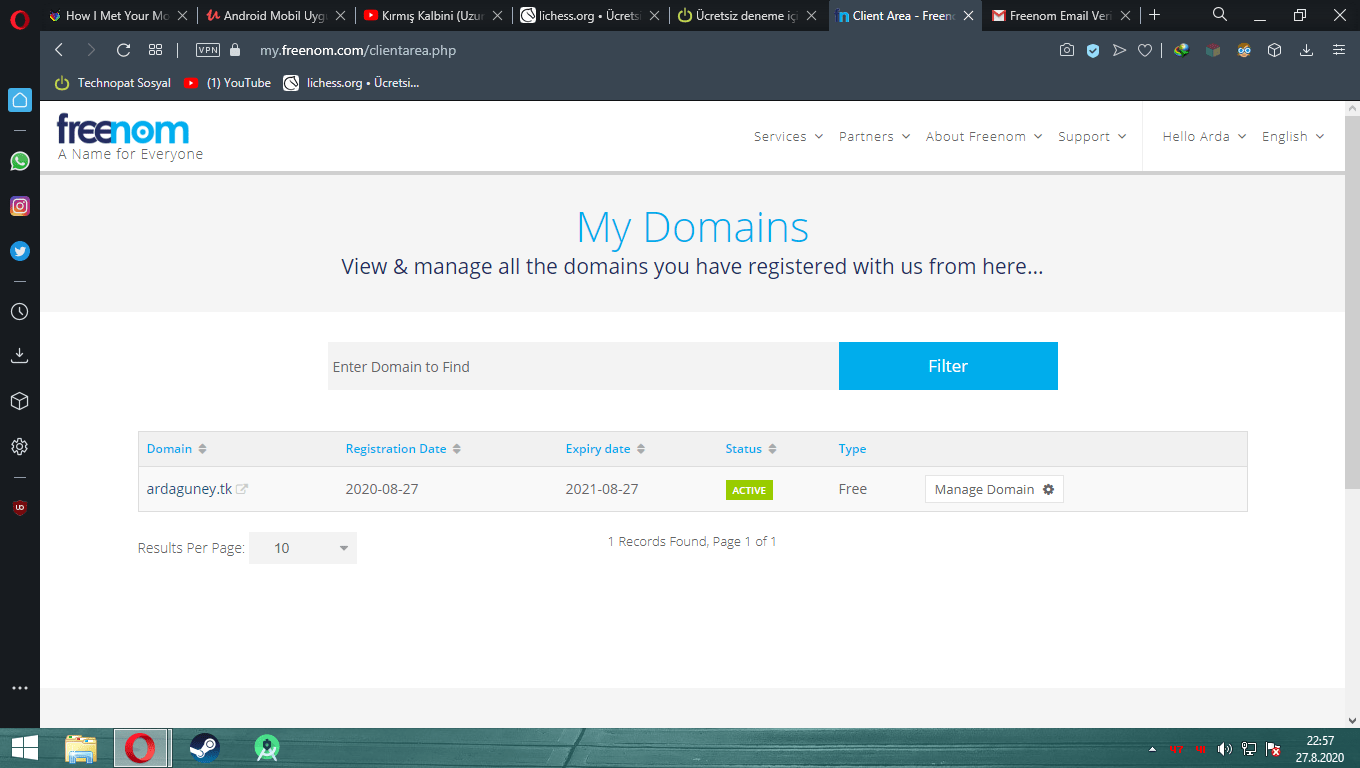Viewport: 1360px width, 768px height.
Task: Open Extensions cube in the sidebar
Action: tap(19, 401)
